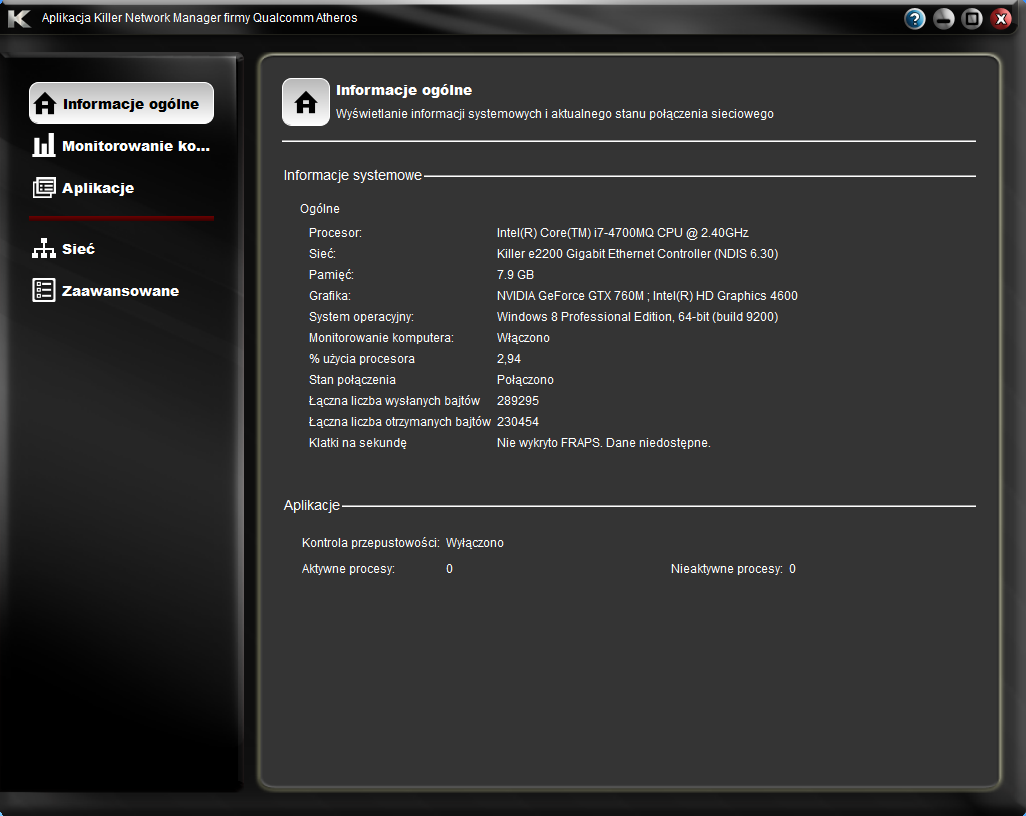Screen dimensions: 1026x816
Task: Click the Procesor: label
Action: pyautogui.click(x=335, y=233)
